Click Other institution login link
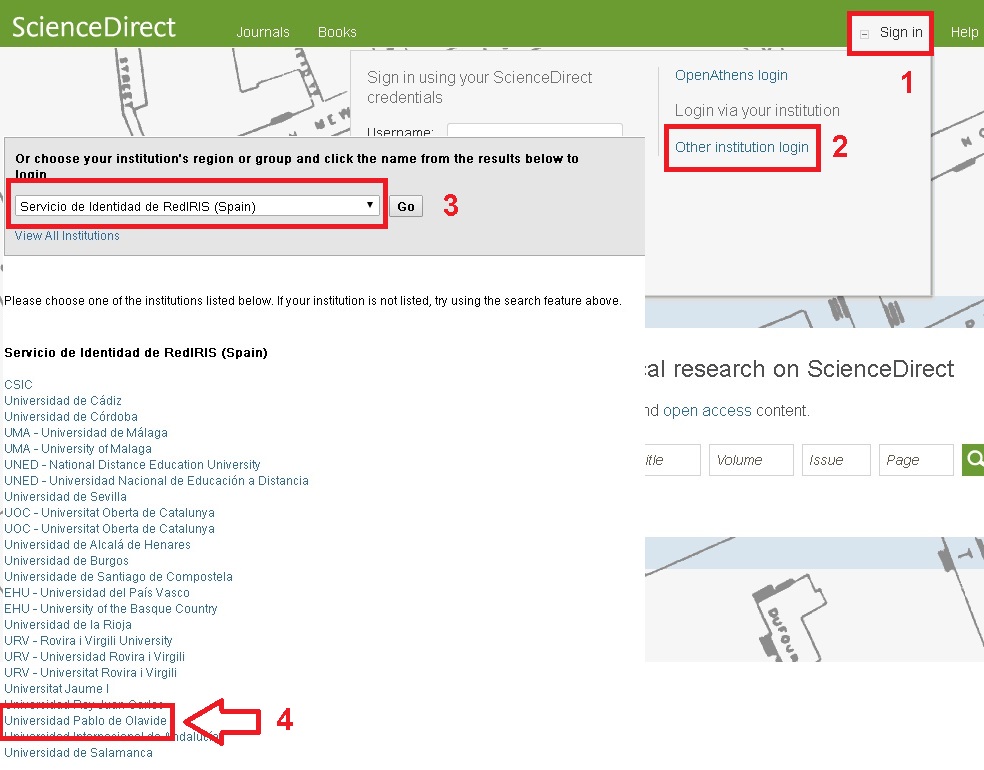Image resolution: width=984 pixels, height=770 pixels. click(x=742, y=147)
